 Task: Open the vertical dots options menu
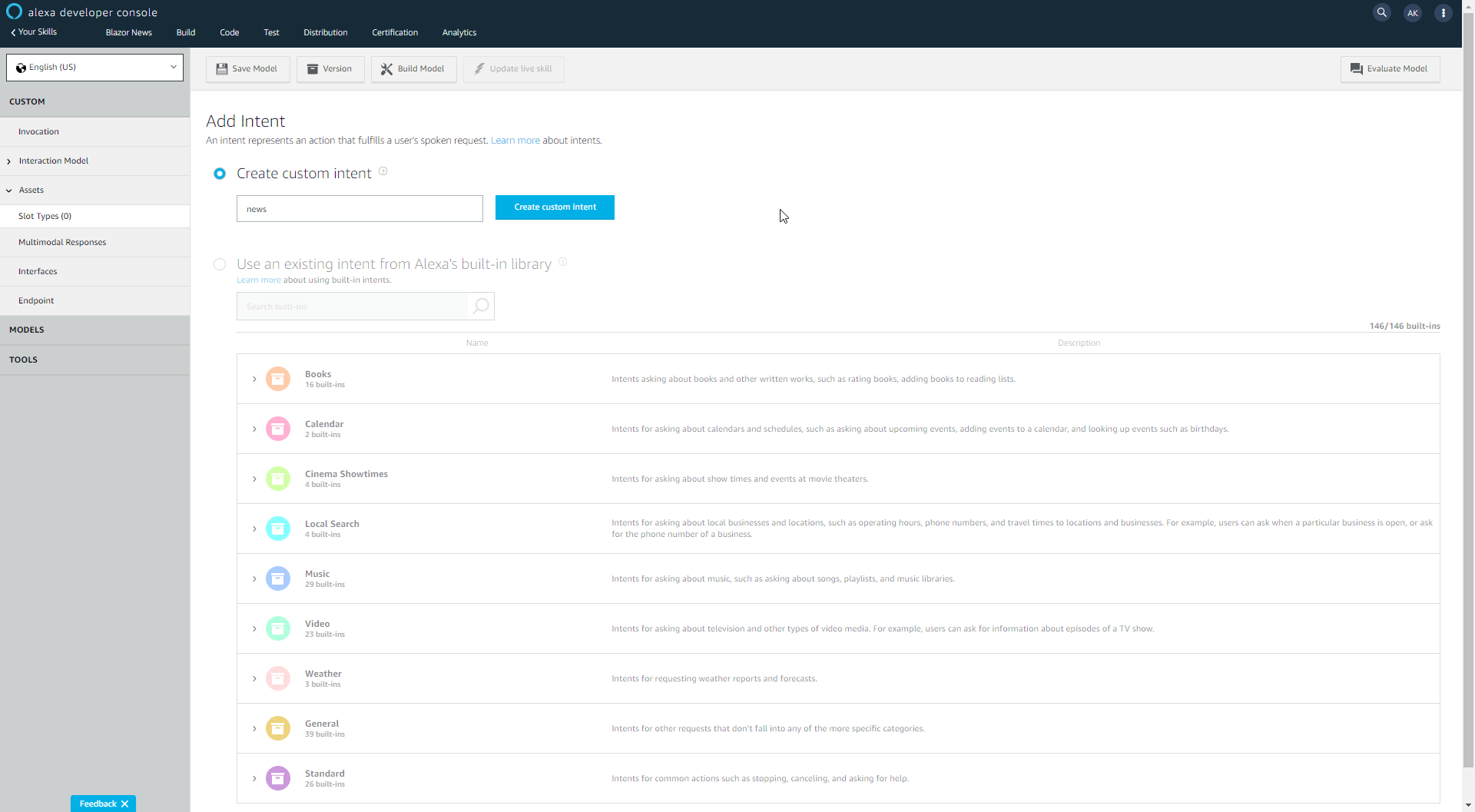click(x=1444, y=12)
